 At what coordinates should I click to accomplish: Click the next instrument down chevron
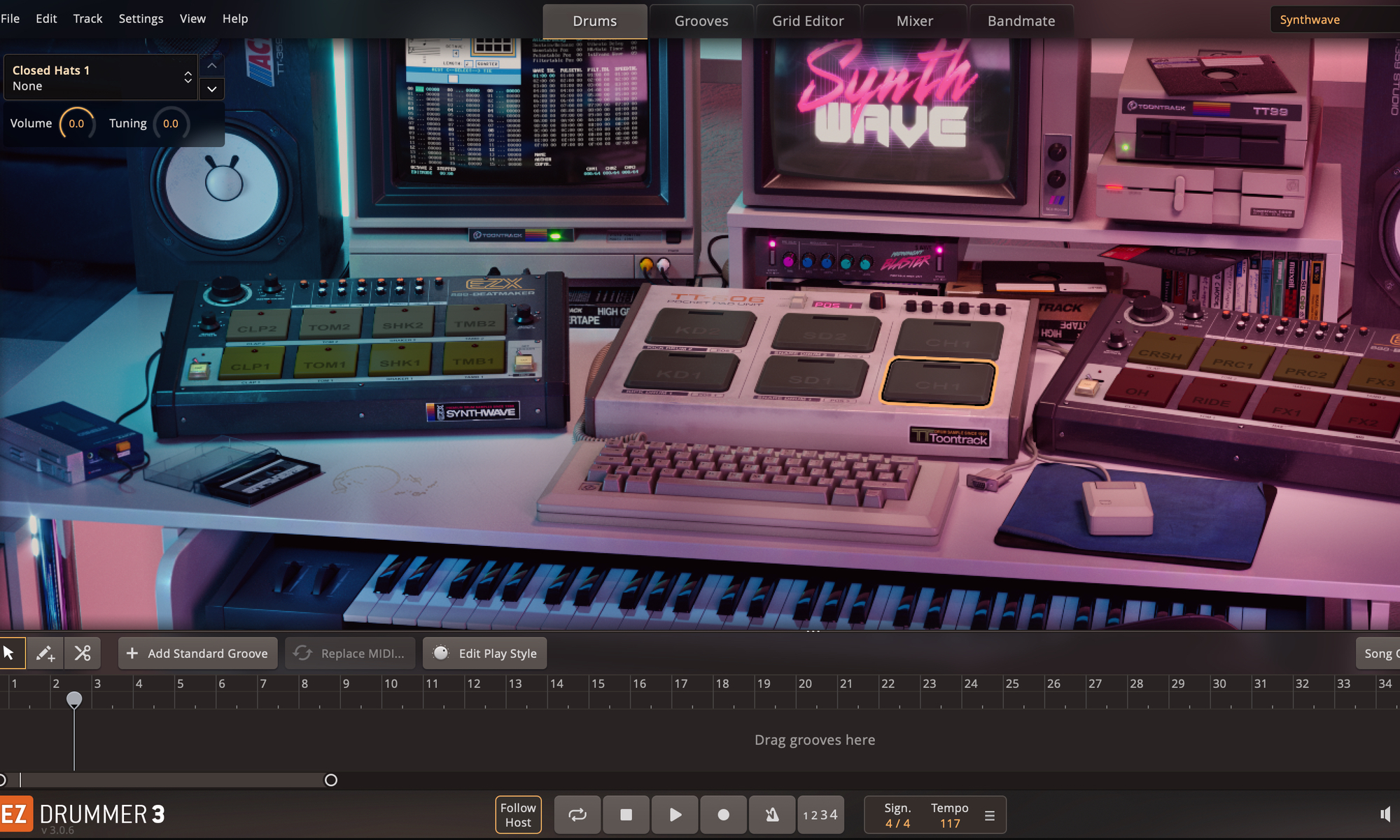click(211, 89)
